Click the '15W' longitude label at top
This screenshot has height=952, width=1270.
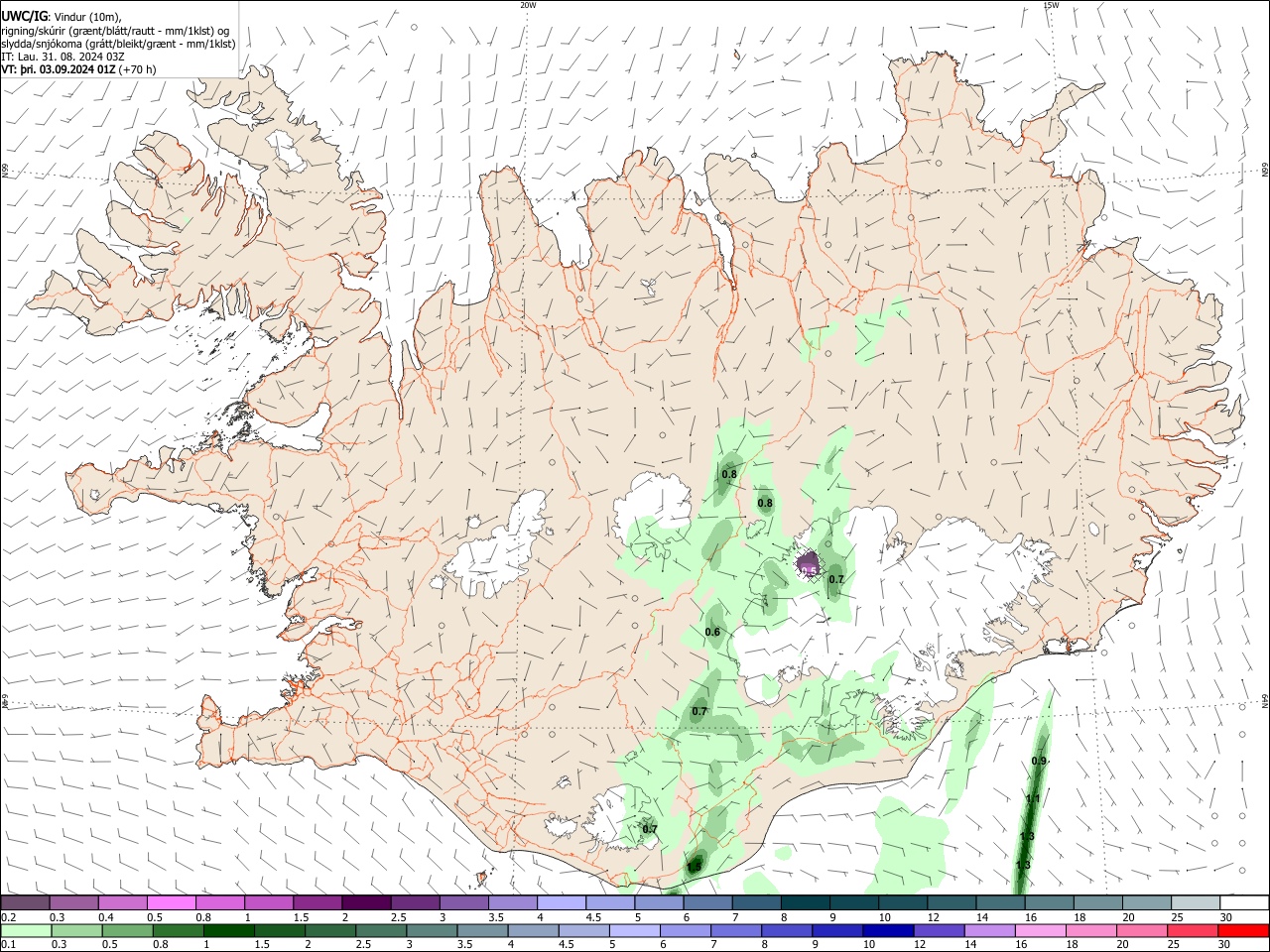[1051, 5]
